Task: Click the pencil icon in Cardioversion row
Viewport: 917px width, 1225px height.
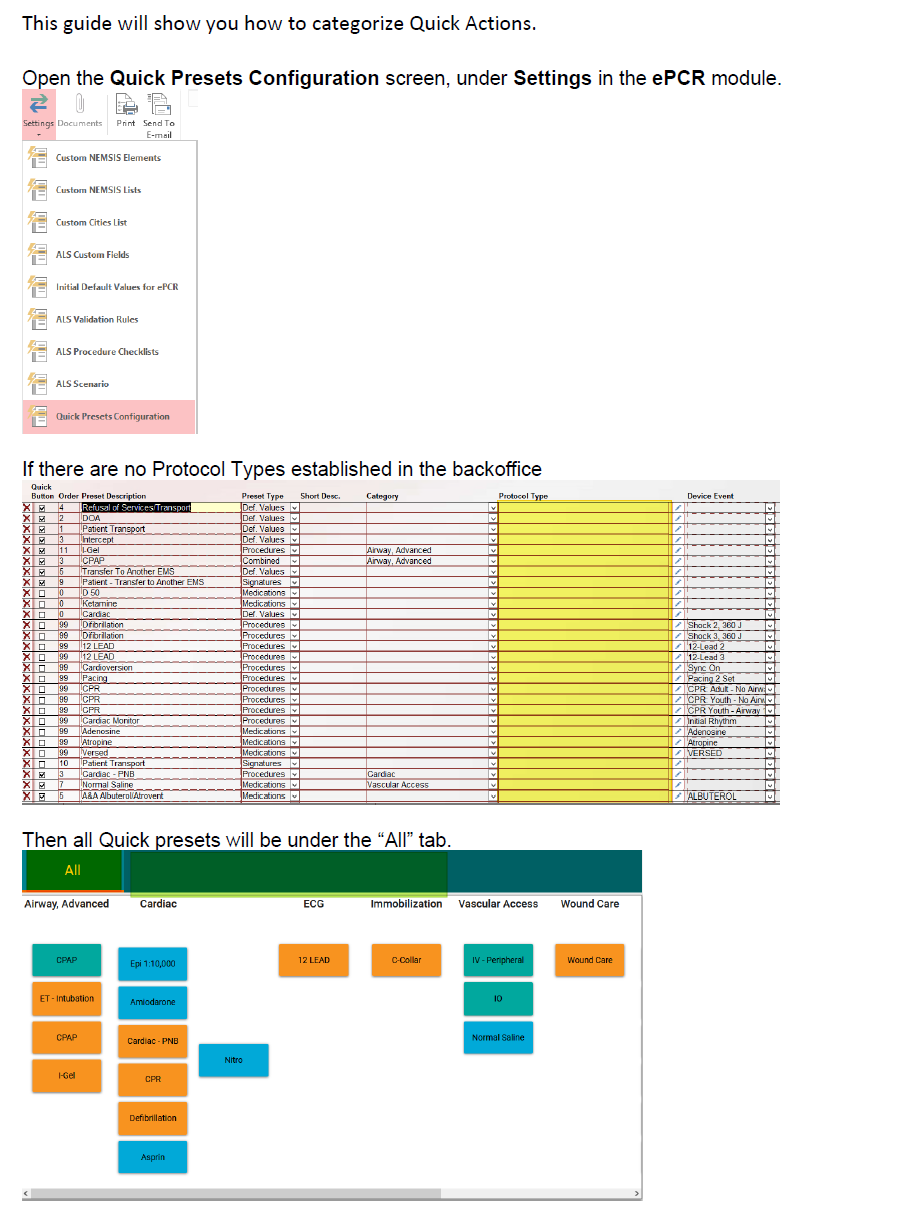Action: coord(679,667)
